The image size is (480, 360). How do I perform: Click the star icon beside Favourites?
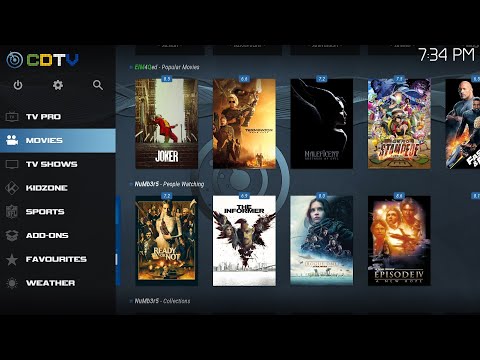click(x=12, y=259)
